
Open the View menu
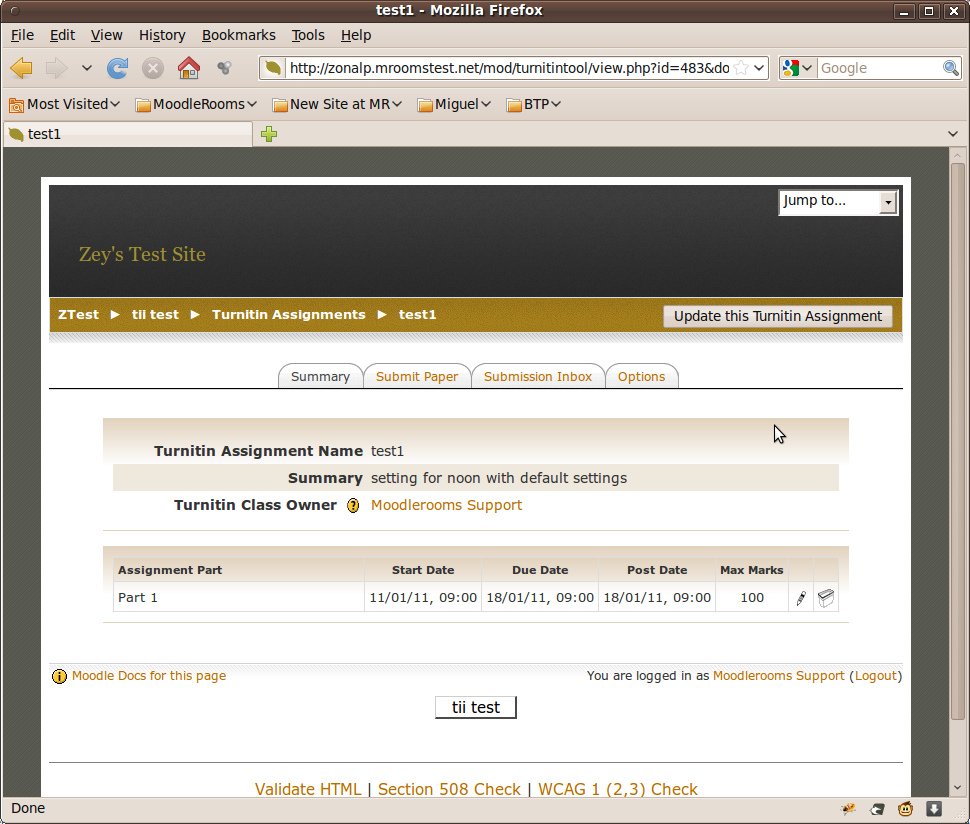pyautogui.click(x=106, y=35)
